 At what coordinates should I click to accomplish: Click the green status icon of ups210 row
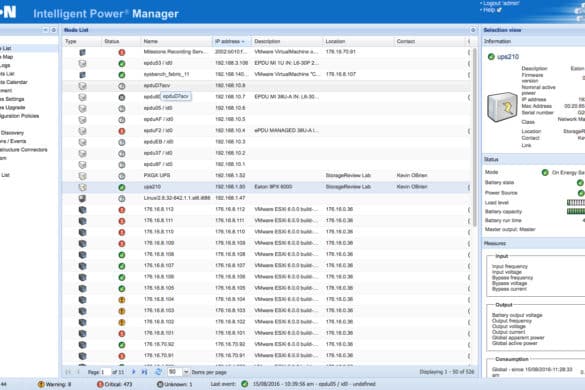(x=122, y=187)
